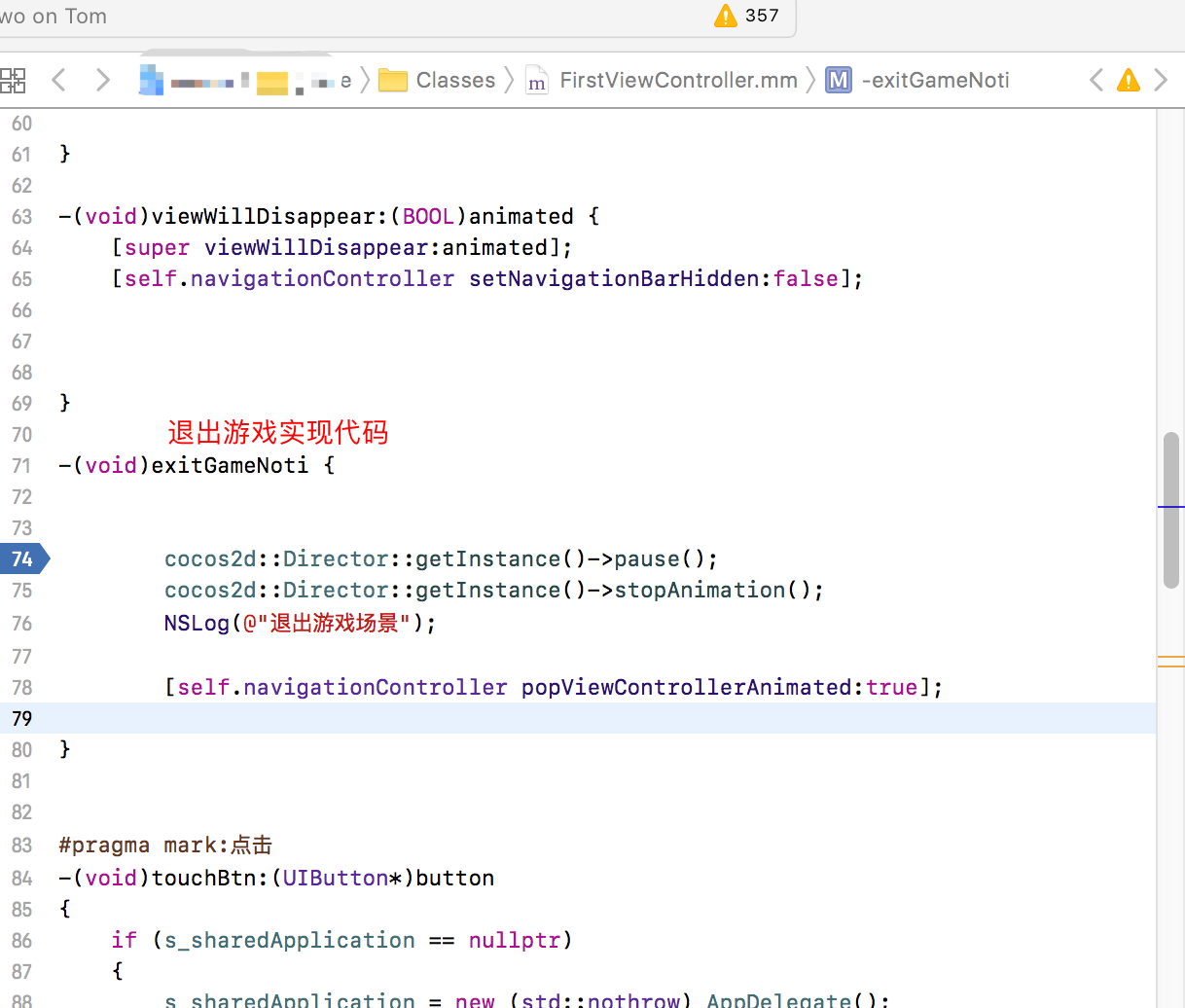Click the .mm file icon in jump bar
1185x1008 pixels.
click(537, 80)
